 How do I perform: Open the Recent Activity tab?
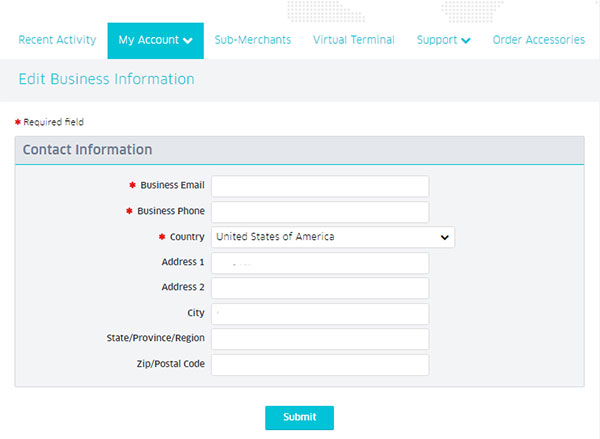pyautogui.click(x=57, y=40)
